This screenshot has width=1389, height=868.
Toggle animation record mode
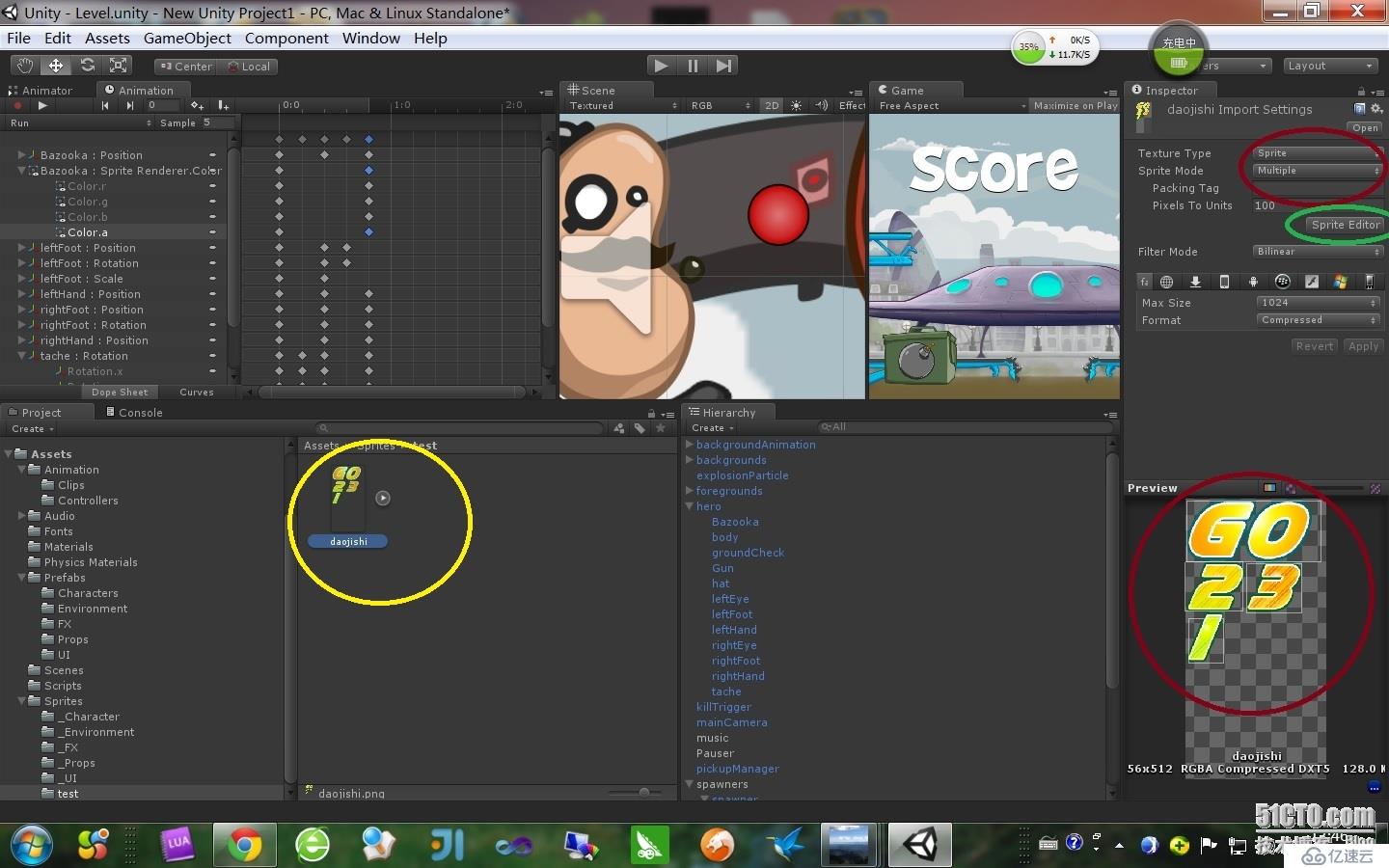pyautogui.click(x=16, y=106)
